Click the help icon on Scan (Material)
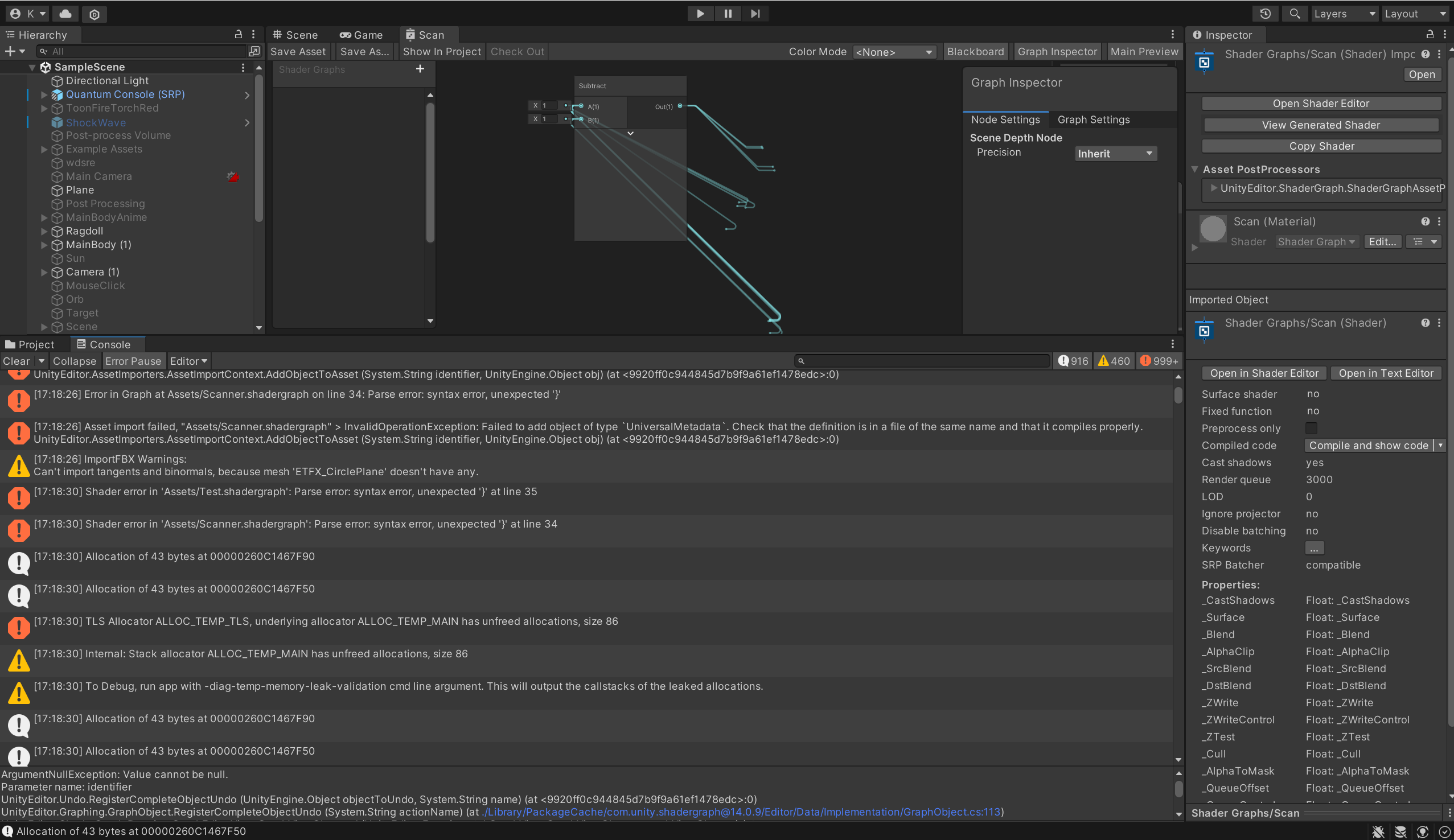The height and width of the screenshot is (840, 1454). 1425,221
